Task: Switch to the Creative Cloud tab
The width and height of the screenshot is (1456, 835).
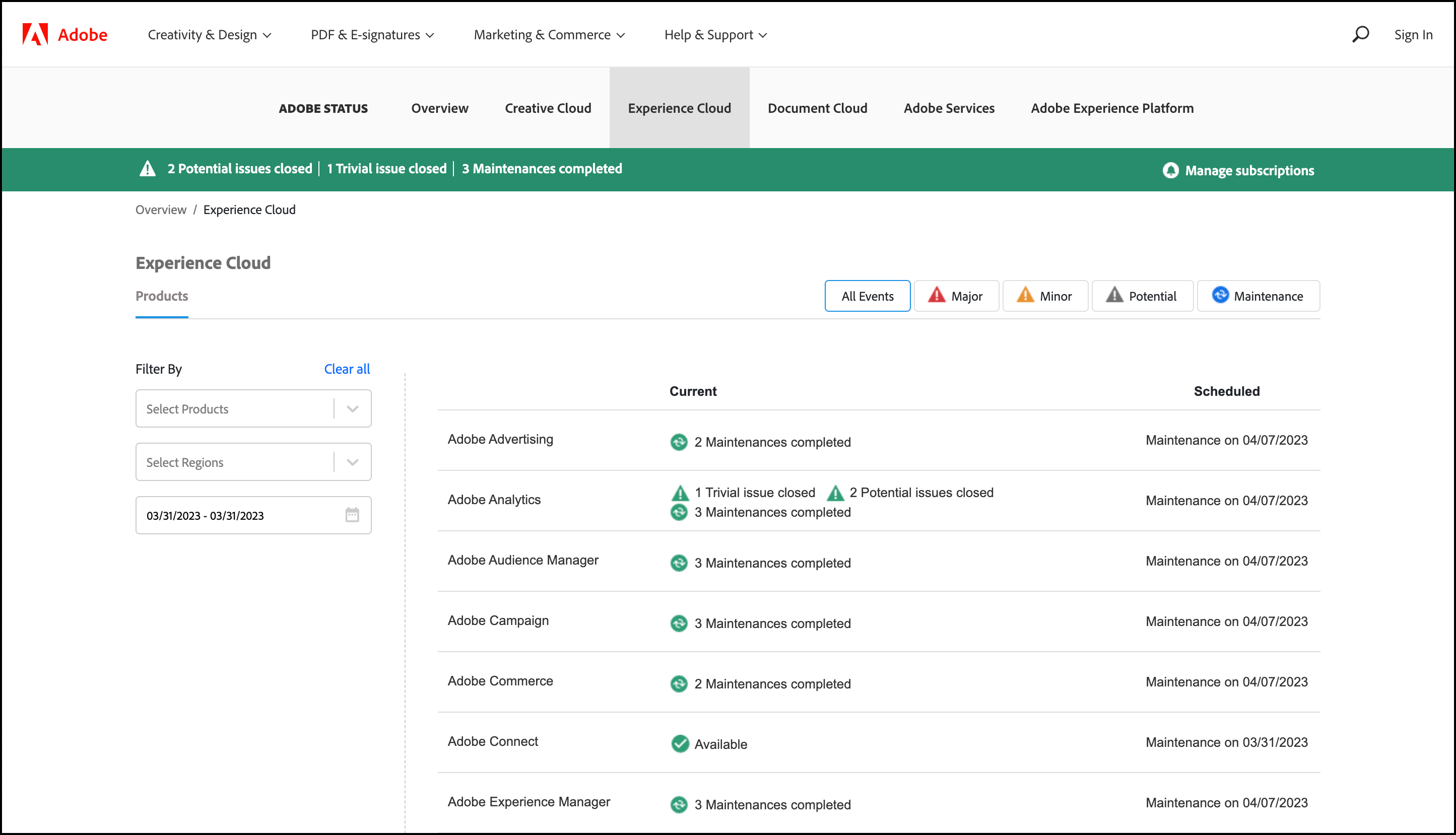Action: coord(547,108)
